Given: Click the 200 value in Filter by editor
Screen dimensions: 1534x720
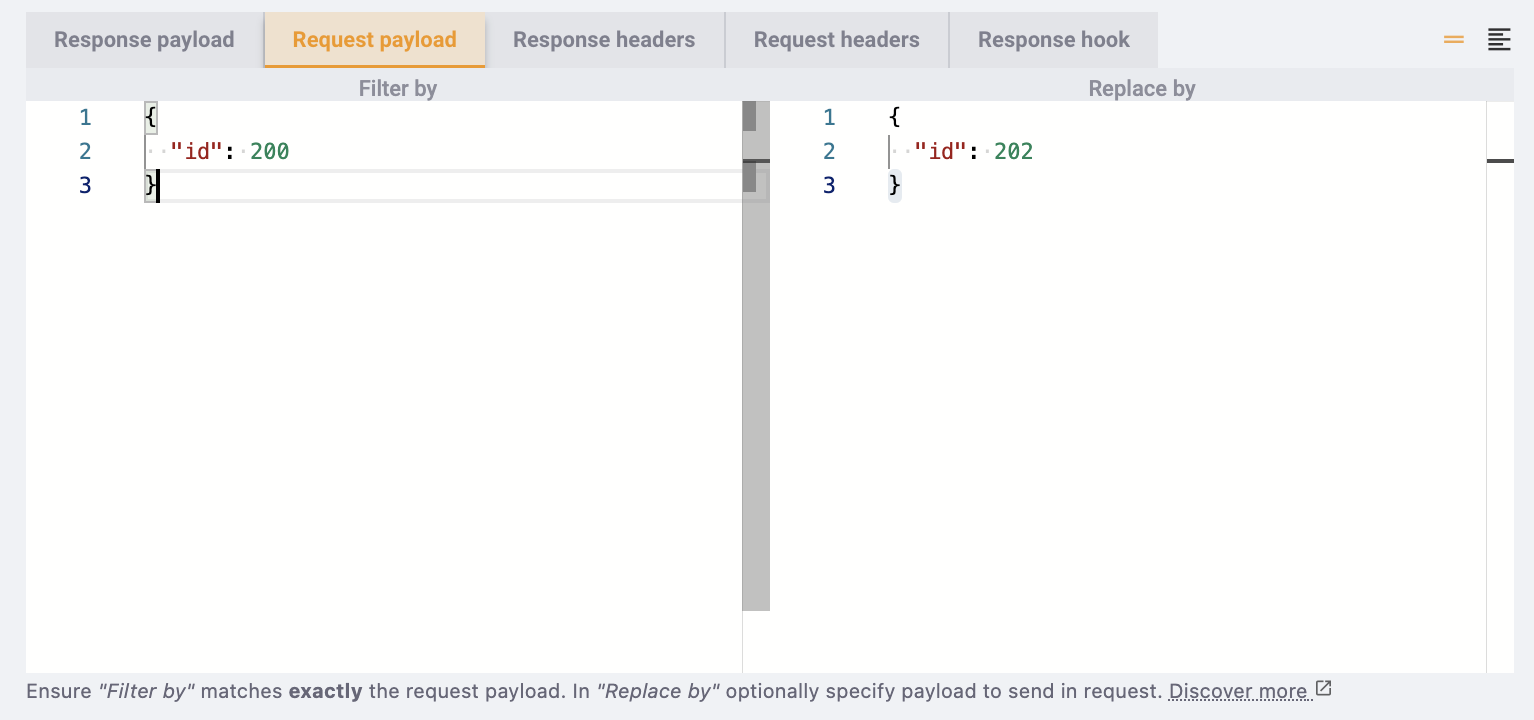Looking at the screenshot, I should pos(270,152).
